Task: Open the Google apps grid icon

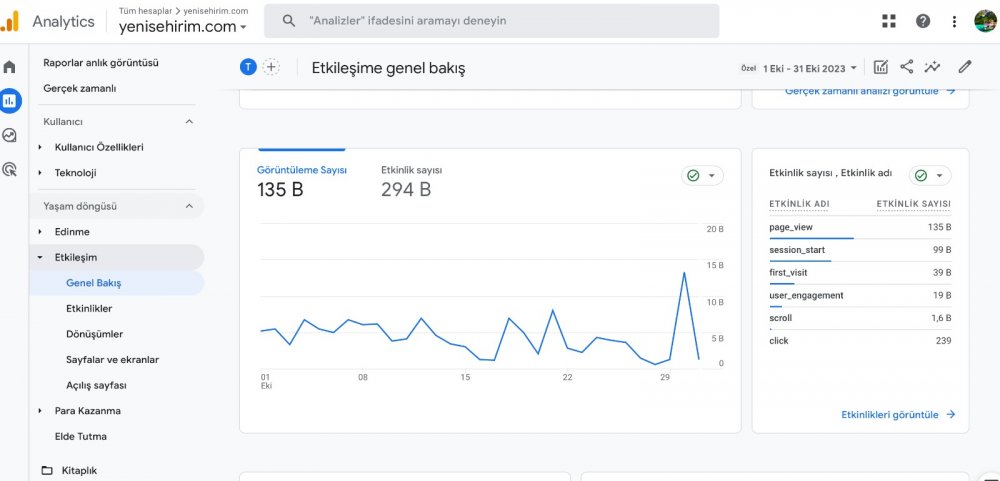Action: (889, 21)
